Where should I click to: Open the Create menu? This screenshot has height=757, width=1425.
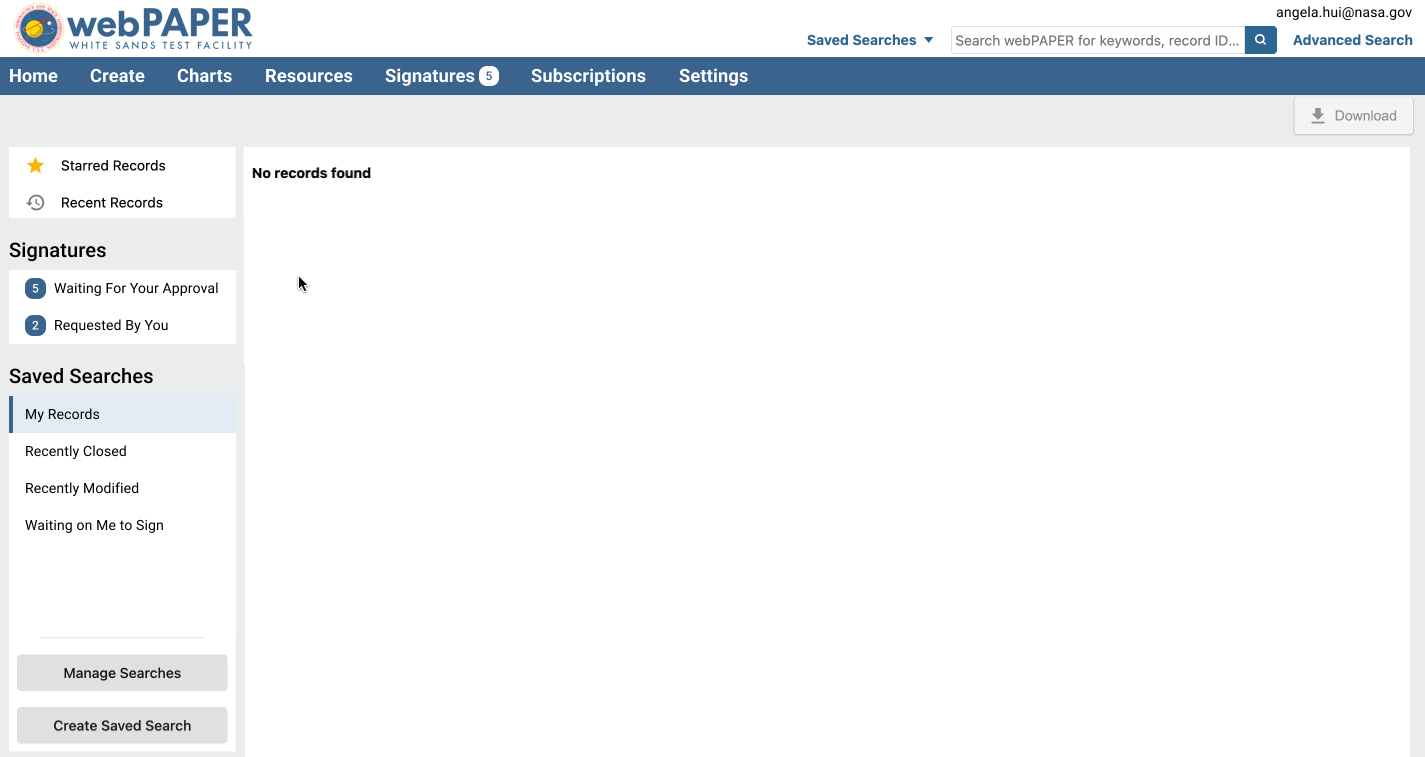click(x=117, y=76)
